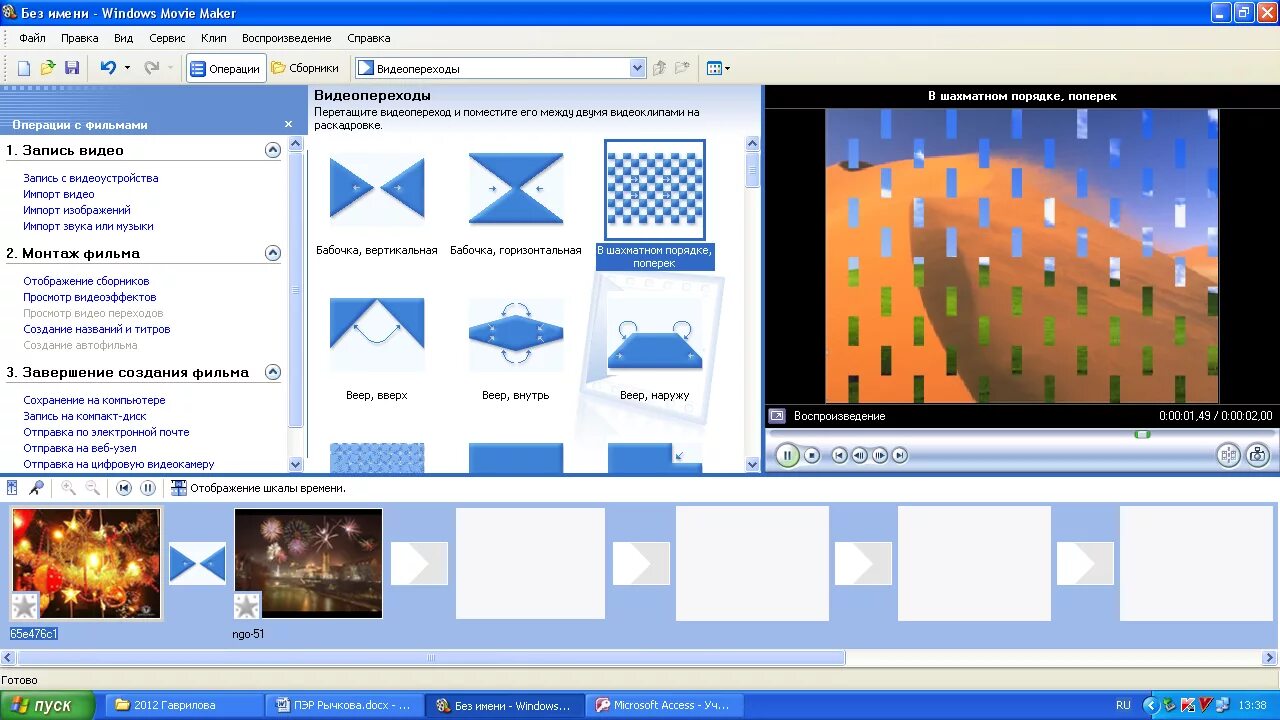Screen dimensions: 1280x720
Task: Pause storyboard playback in the storyboard toolbar
Action: click(148, 488)
